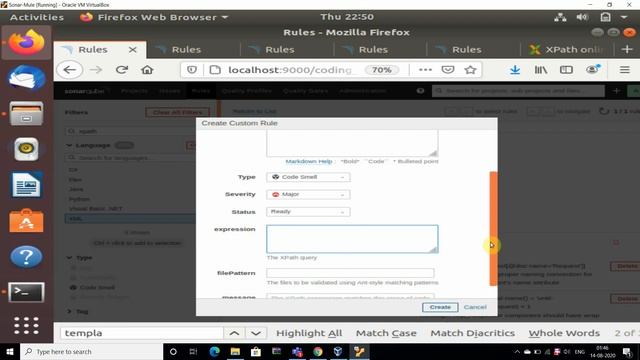This screenshot has height=360, width=640.
Task: Click the Windows 'Type here to search' box
Action: [x=91, y=351]
